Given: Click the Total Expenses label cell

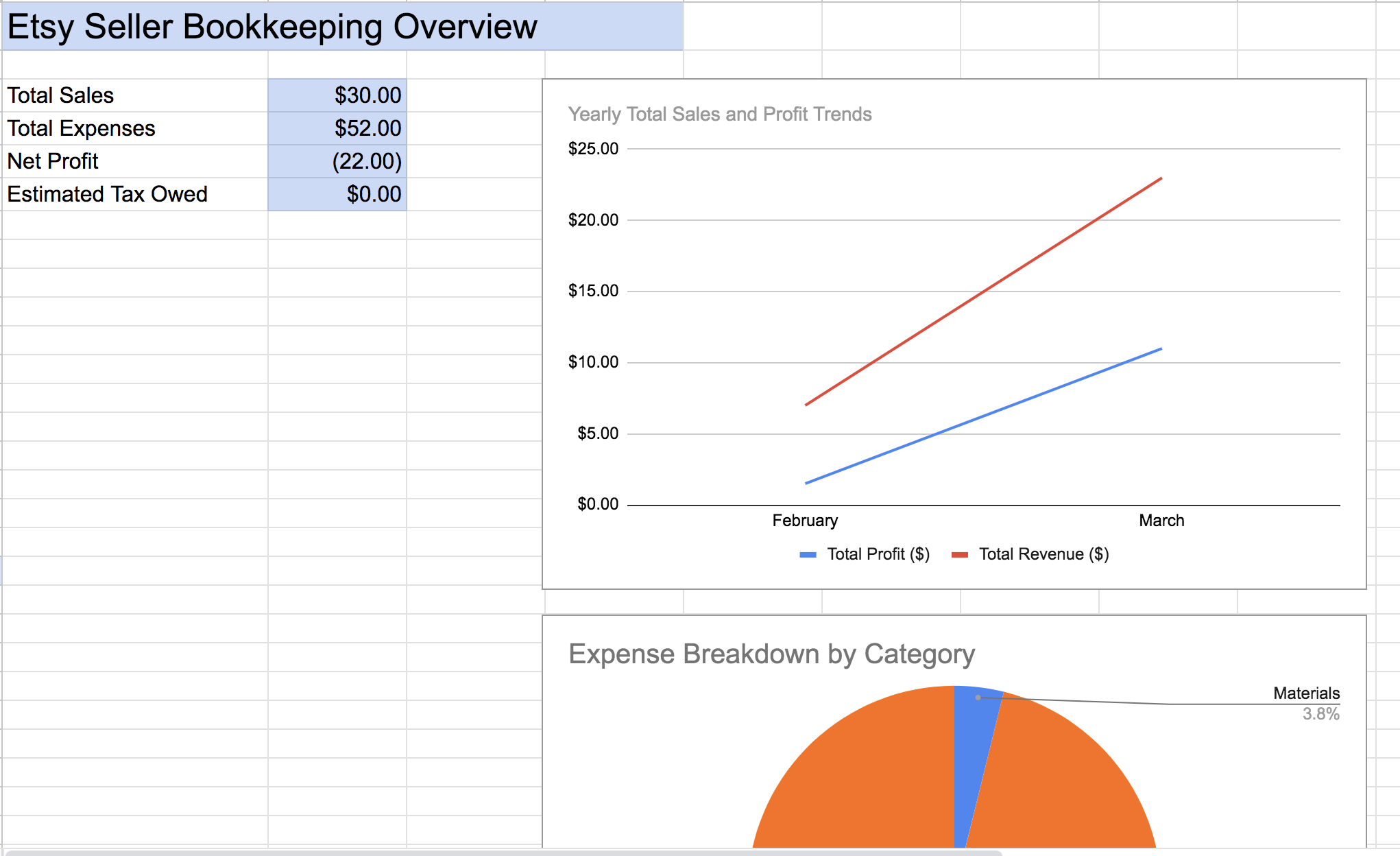Looking at the screenshot, I should 81,128.
